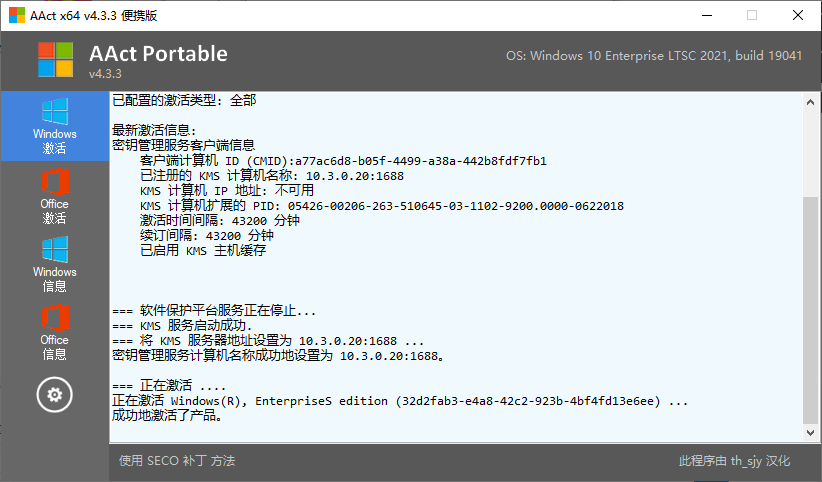Select the Office 激活 sidebar icon
The height and width of the screenshot is (482, 822).
54,195
